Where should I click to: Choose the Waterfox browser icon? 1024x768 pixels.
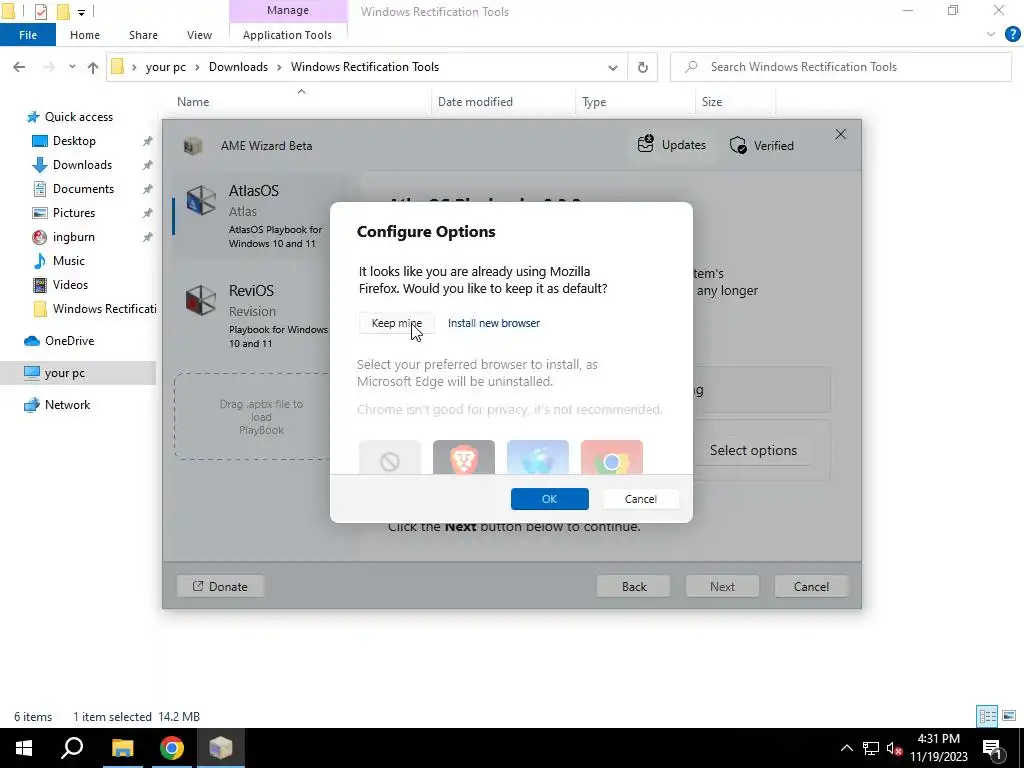537,457
